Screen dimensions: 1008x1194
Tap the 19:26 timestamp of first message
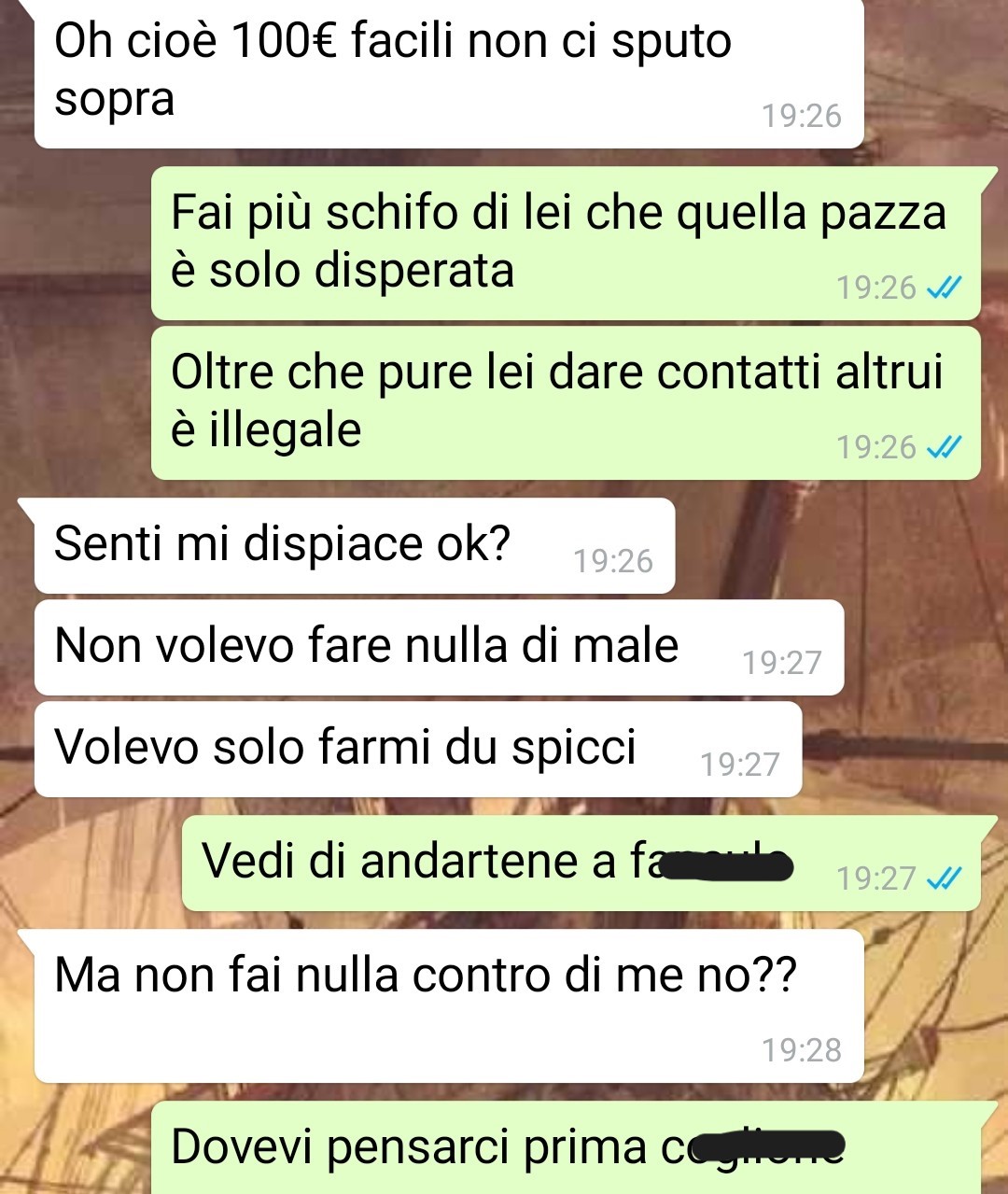pos(801,116)
